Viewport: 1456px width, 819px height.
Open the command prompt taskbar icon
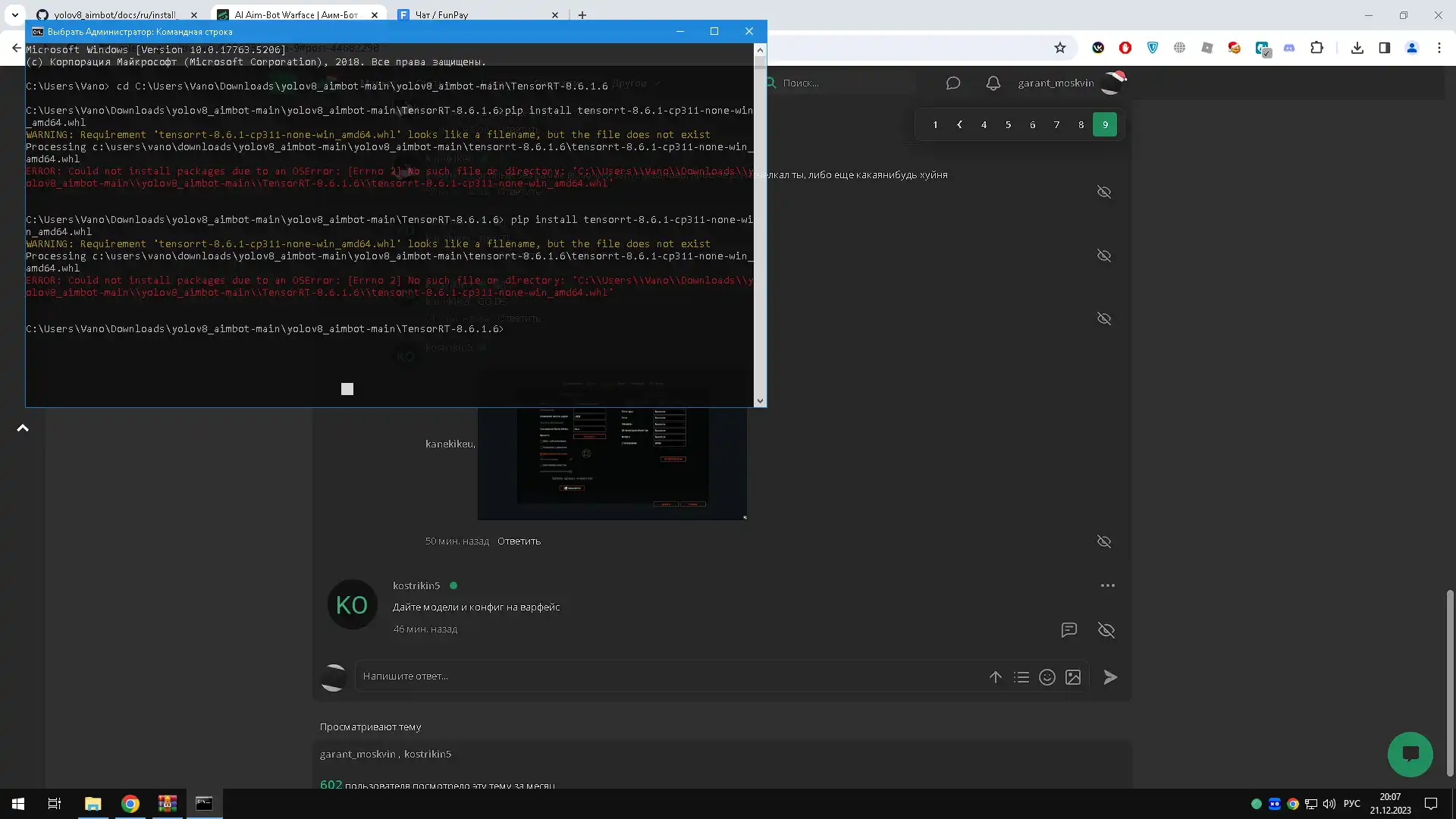204,804
